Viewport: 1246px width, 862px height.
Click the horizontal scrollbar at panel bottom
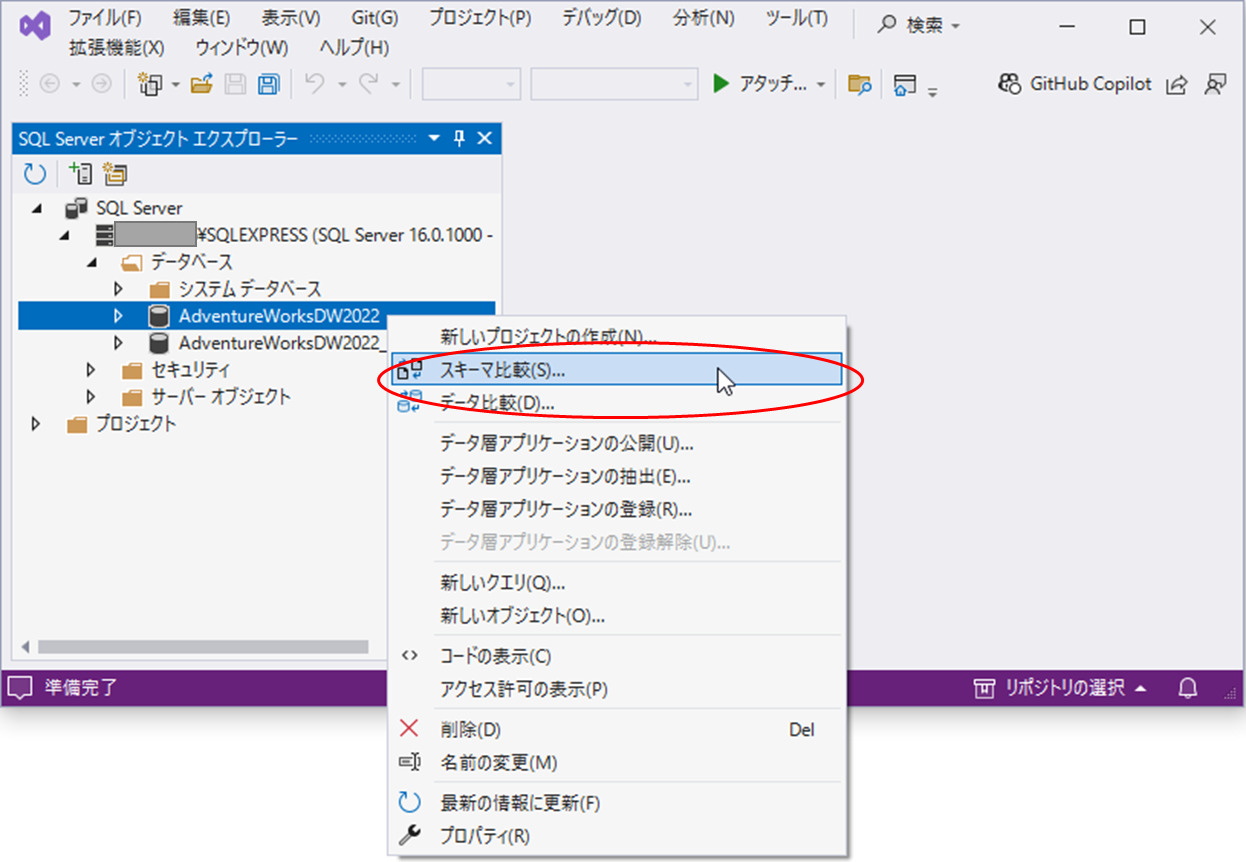pyautogui.click(x=200, y=647)
